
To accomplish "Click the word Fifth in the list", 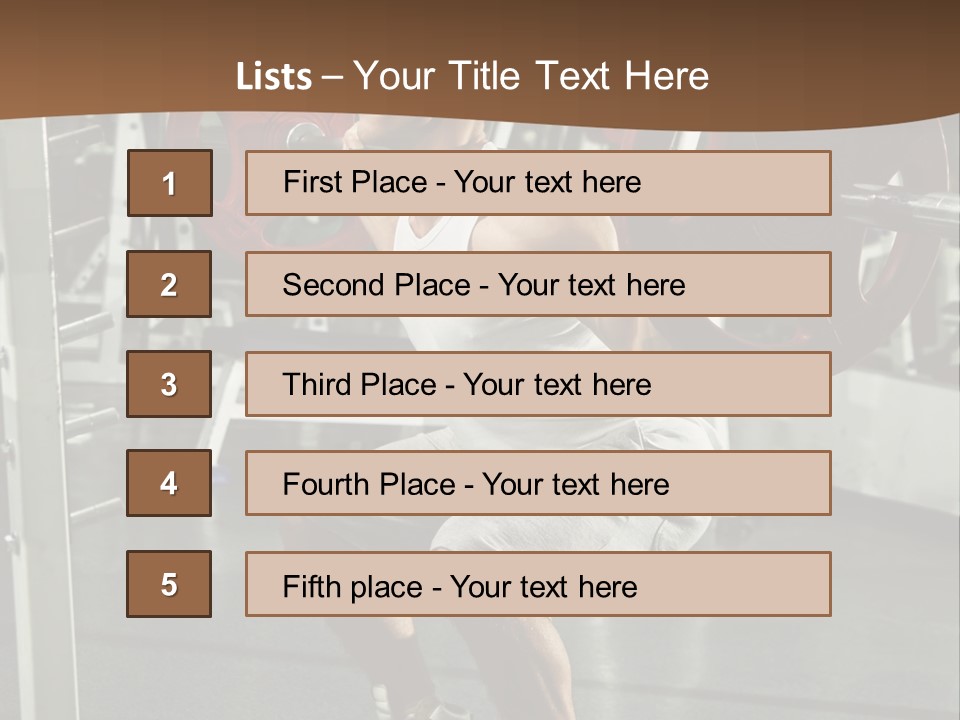I will click(312, 586).
